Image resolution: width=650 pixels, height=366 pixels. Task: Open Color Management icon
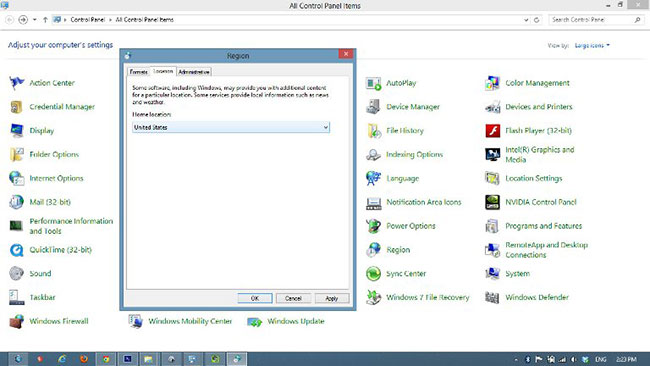coord(492,83)
